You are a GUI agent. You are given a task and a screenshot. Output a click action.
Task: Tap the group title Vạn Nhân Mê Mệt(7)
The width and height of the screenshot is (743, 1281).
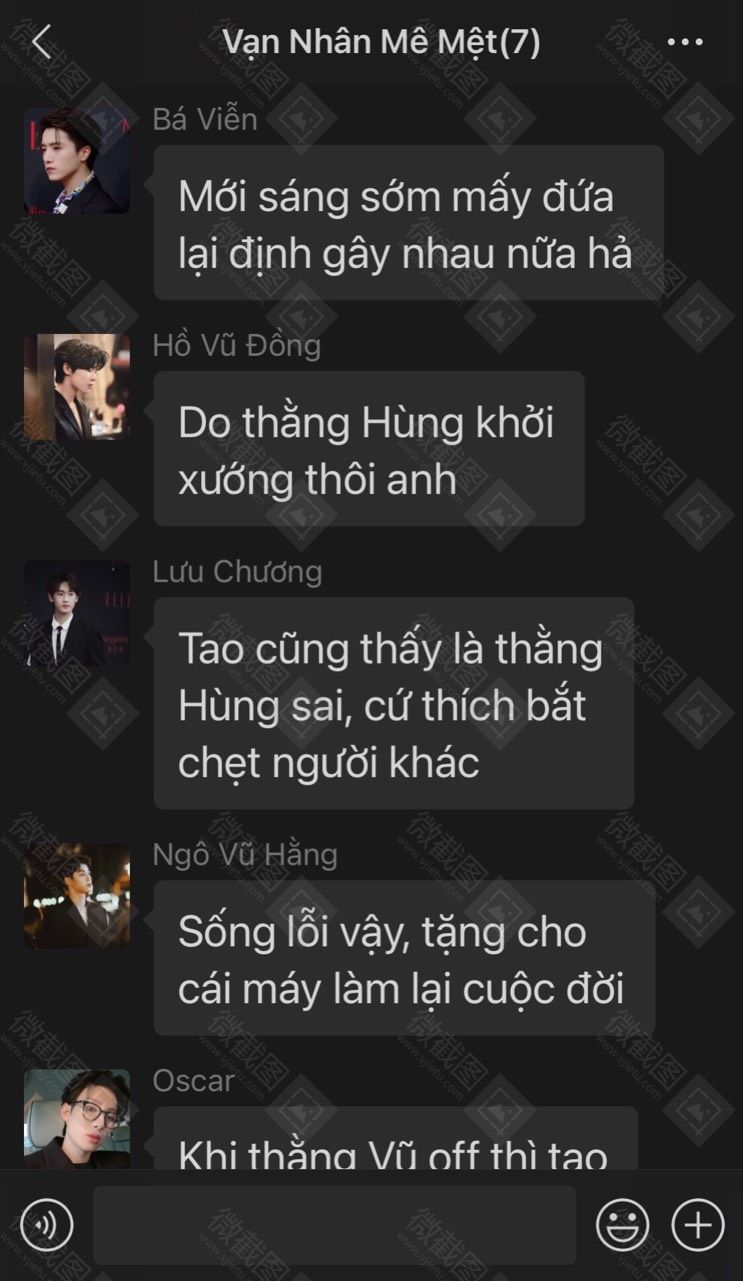[381, 42]
